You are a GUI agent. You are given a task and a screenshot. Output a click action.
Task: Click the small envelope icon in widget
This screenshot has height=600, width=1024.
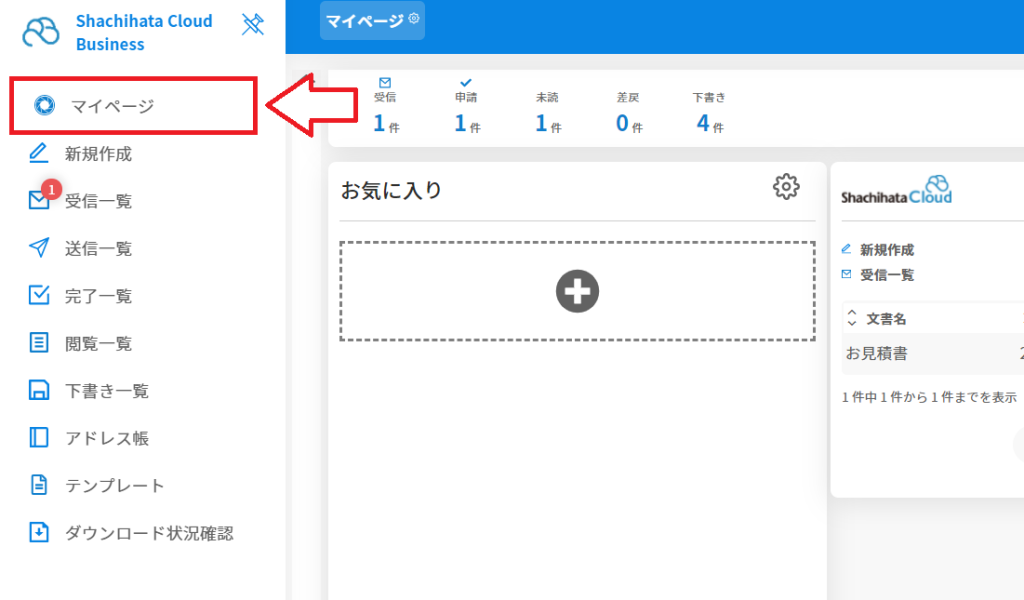tap(846, 274)
